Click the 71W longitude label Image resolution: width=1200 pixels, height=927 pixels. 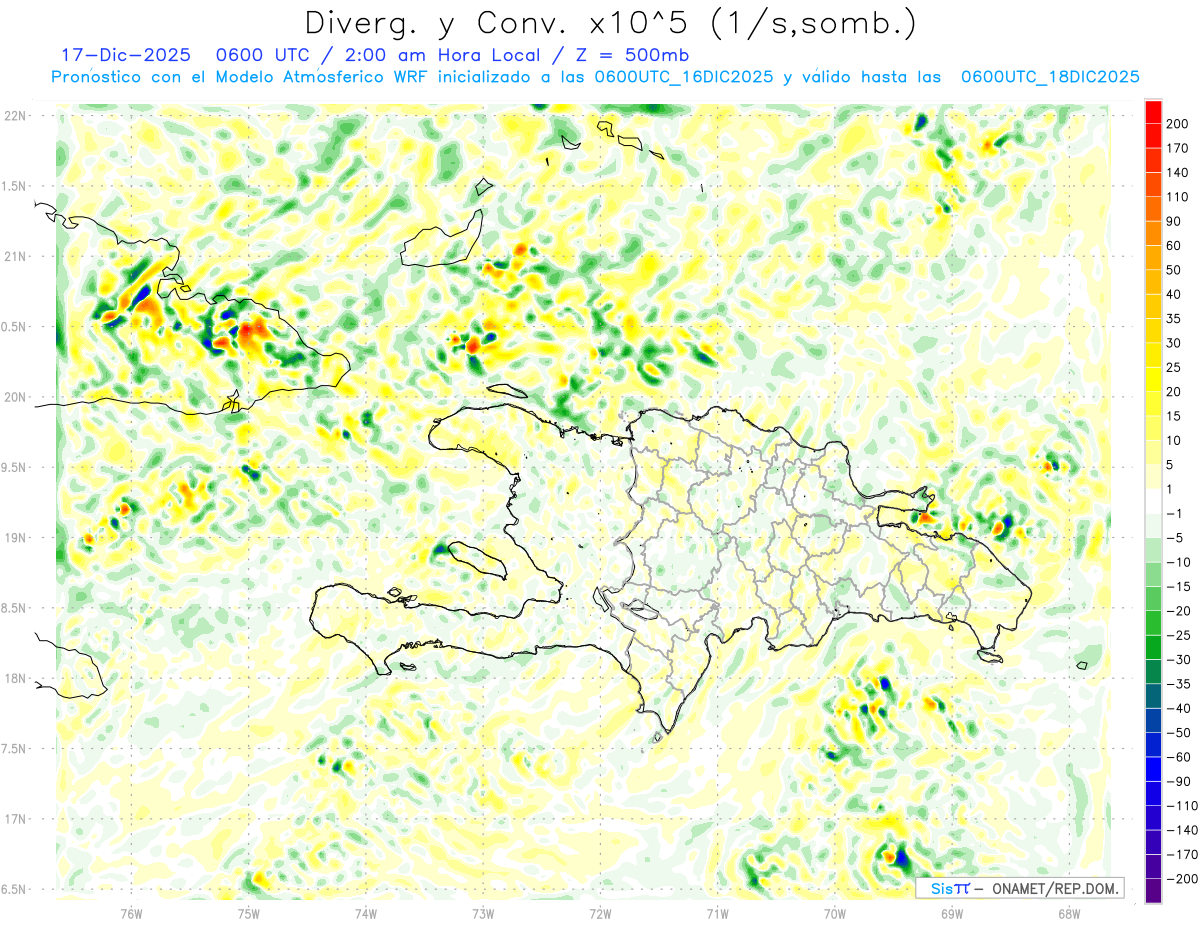click(717, 913)
